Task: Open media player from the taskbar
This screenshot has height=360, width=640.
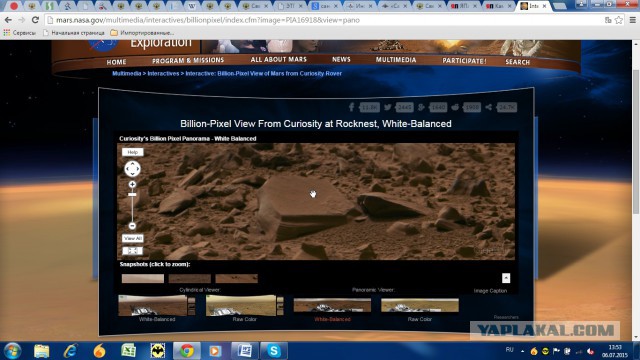Action: point(216,351)
